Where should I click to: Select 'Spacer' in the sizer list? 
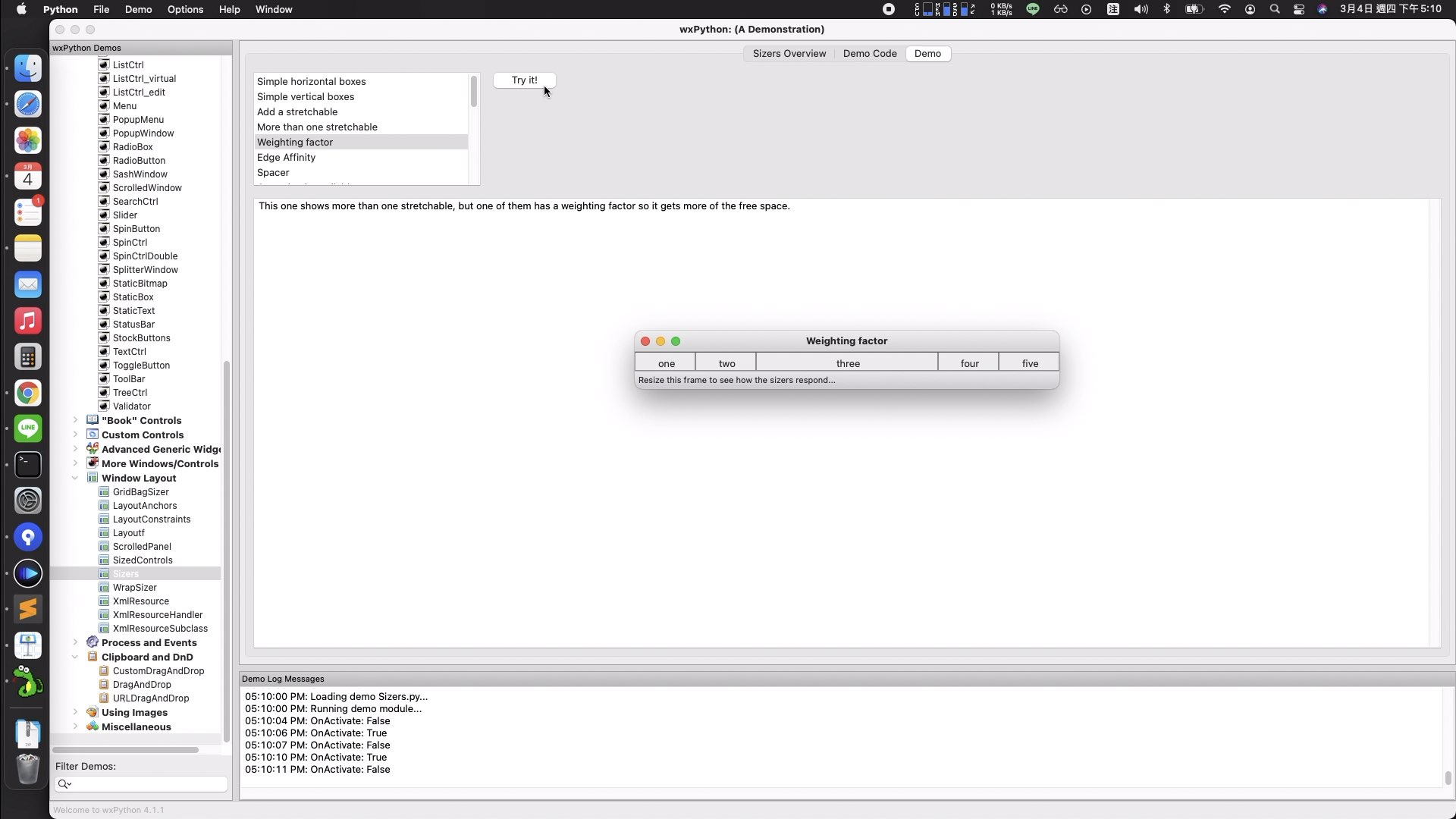361,172
